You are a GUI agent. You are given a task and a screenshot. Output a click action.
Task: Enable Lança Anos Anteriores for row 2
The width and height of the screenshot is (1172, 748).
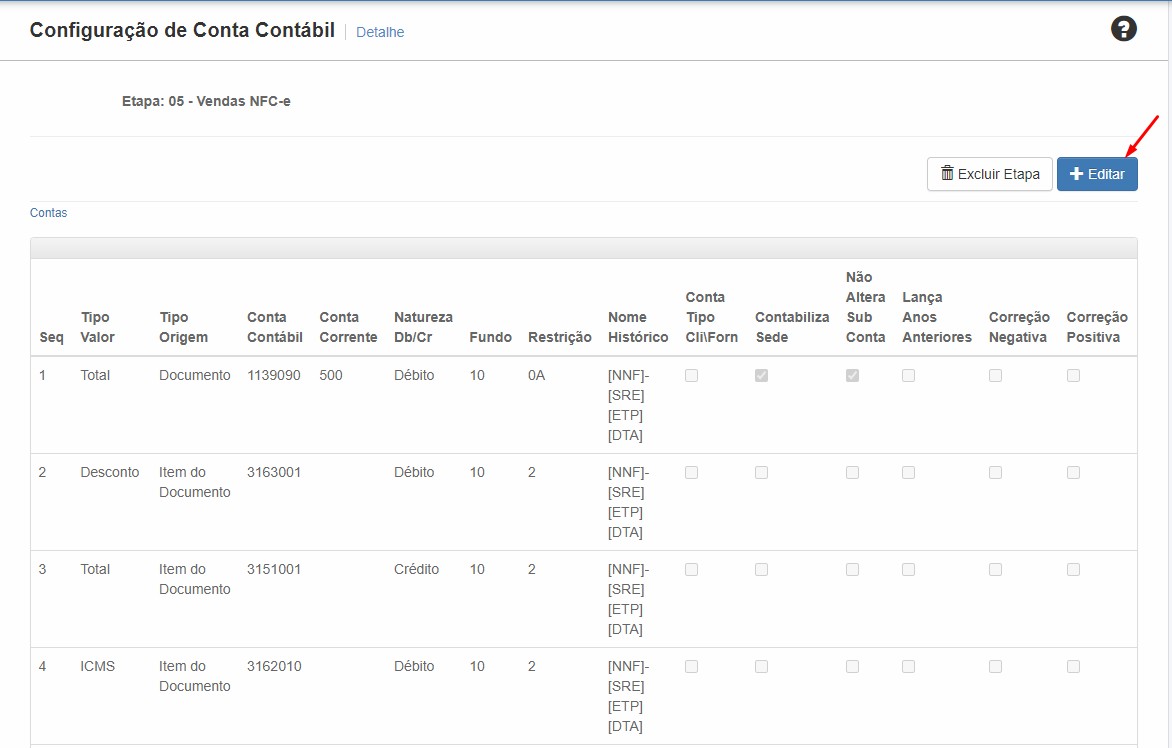click(x=908, y=473)
